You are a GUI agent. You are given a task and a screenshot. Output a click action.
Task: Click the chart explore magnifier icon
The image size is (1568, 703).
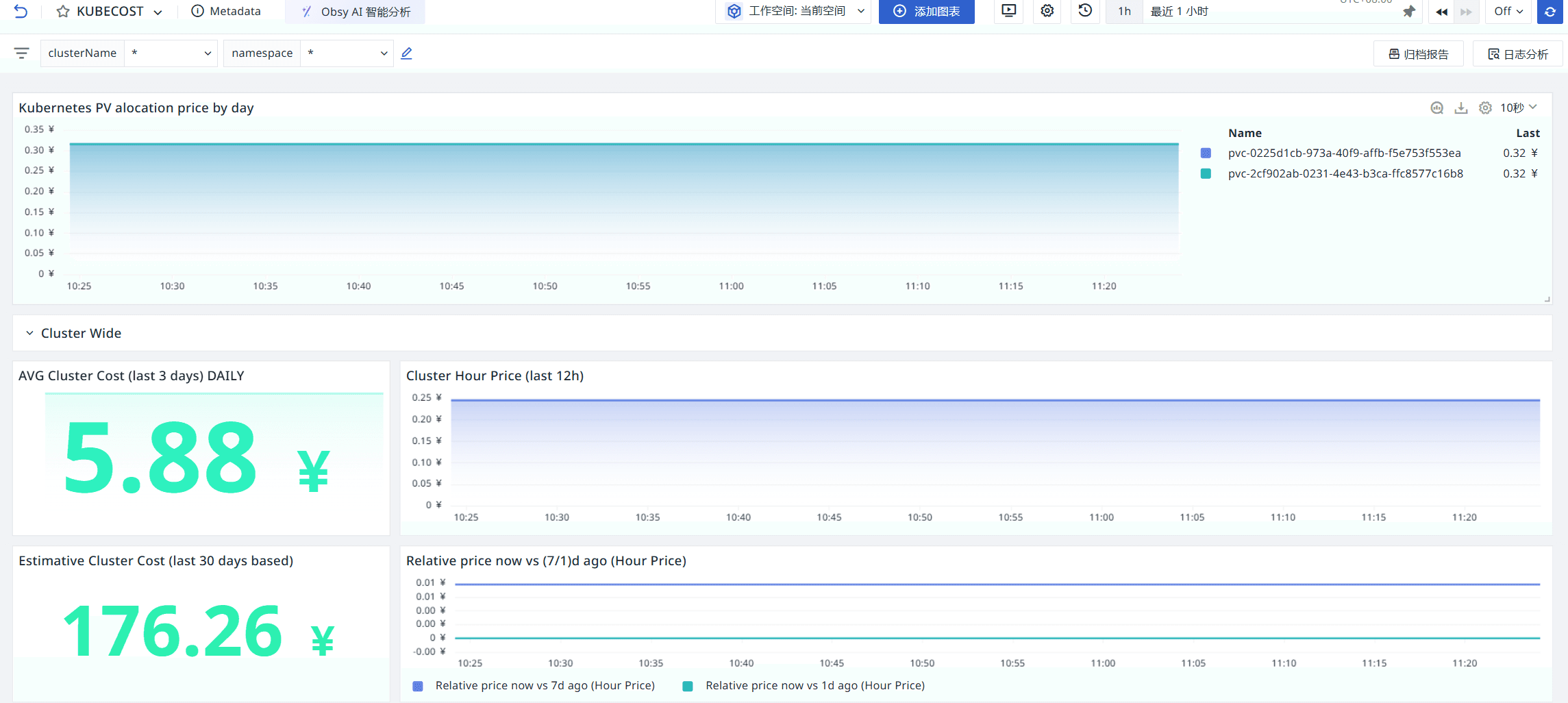pyautogui.click(x=1437, y=108)
